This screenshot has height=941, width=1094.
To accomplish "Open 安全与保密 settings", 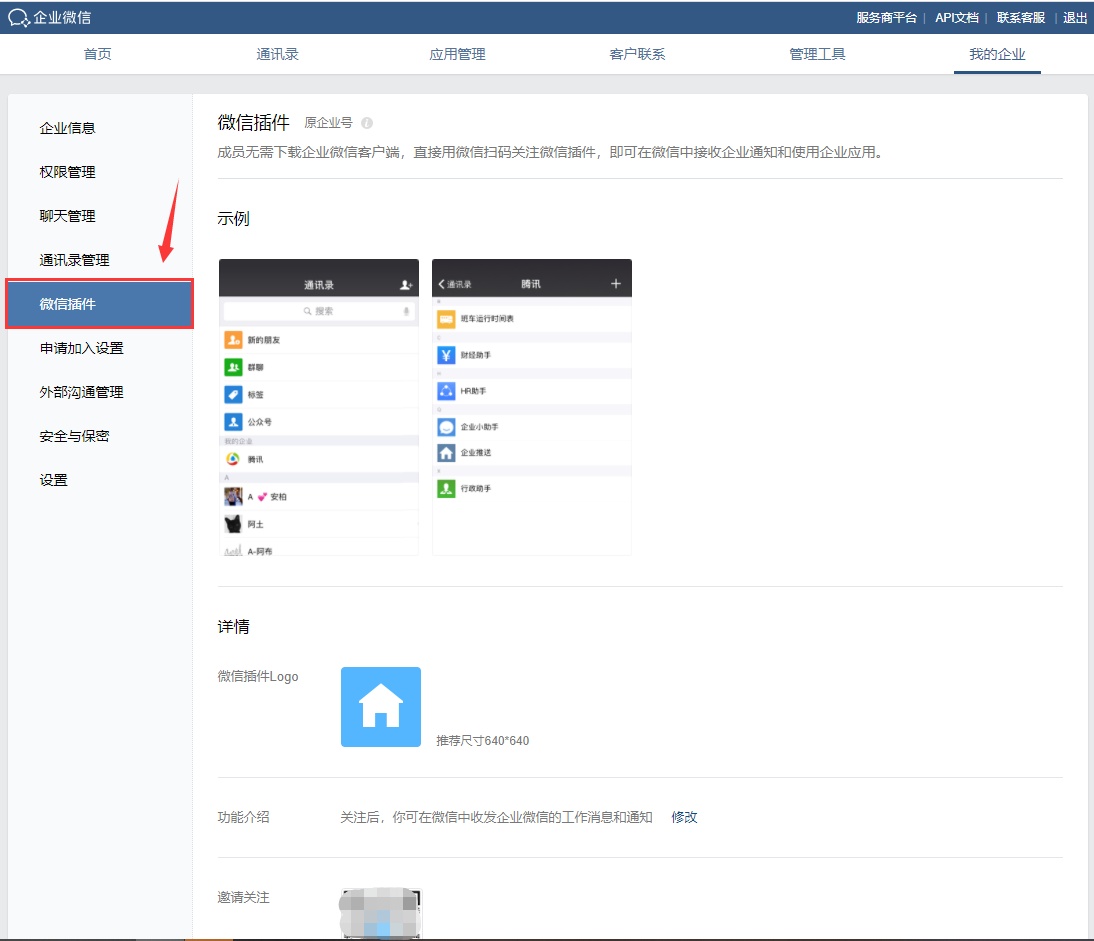I will 75,436.
